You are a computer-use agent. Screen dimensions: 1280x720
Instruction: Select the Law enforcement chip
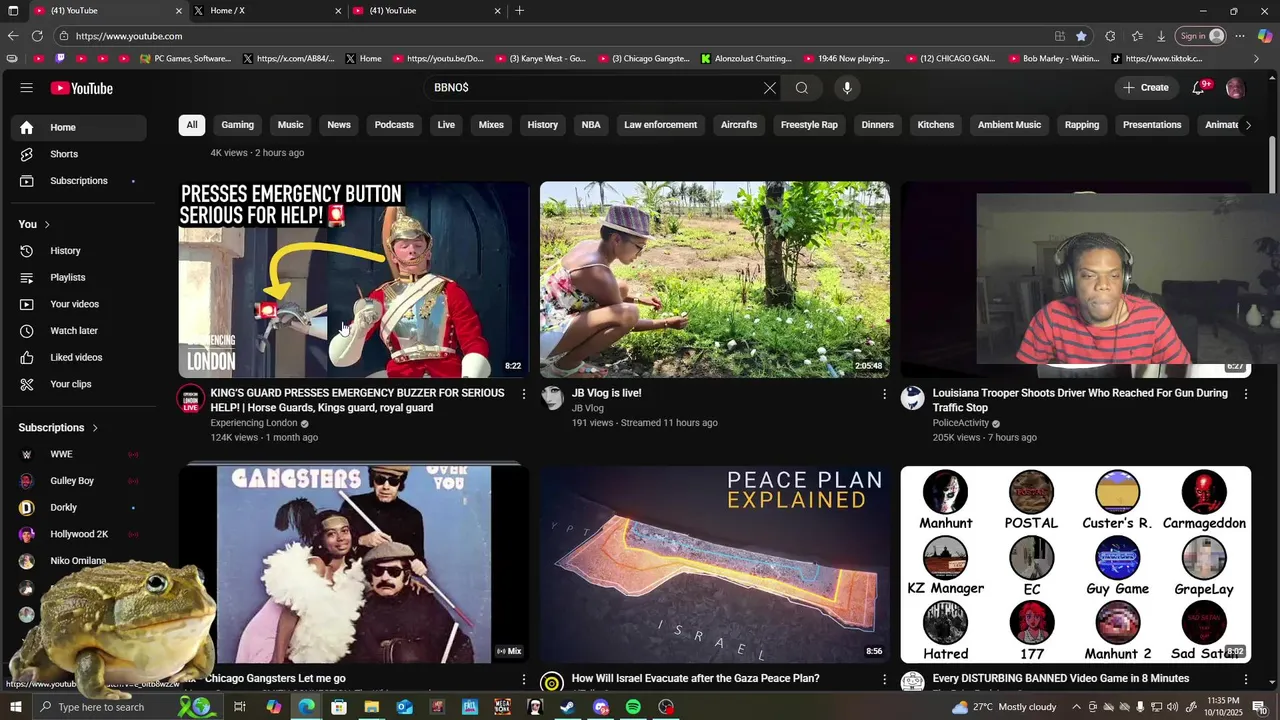660,125
